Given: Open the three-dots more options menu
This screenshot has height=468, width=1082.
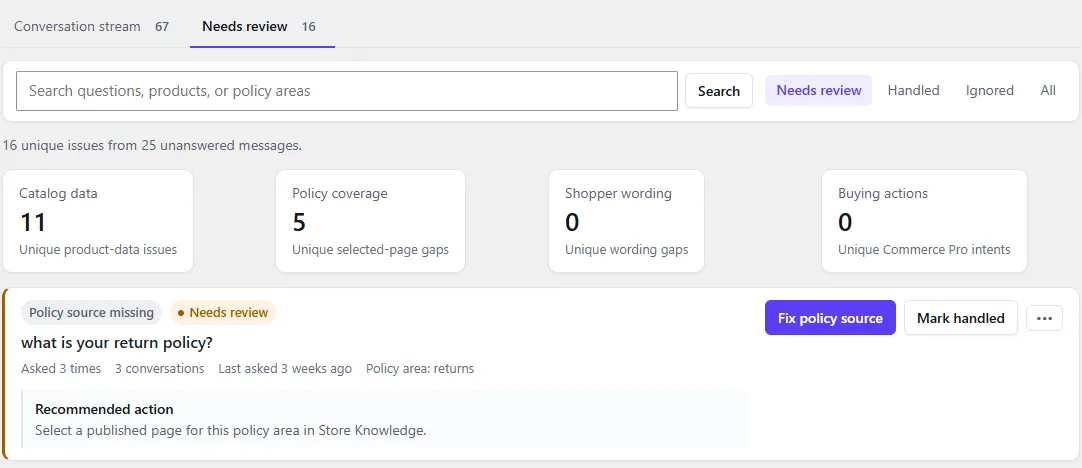Looking at the screenshot, I should (1044, 318).
